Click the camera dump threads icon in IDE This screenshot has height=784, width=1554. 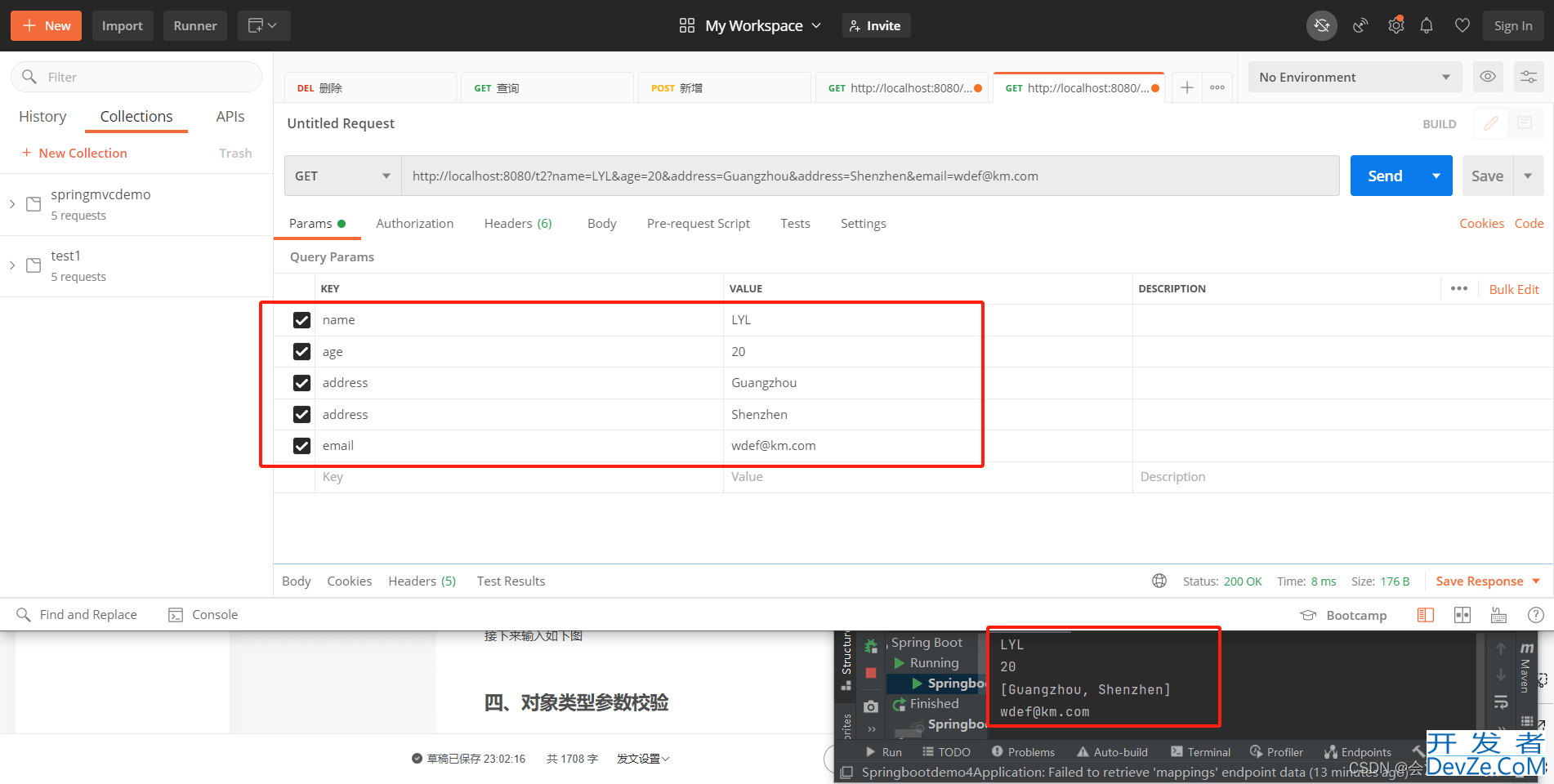coord(871,706)
